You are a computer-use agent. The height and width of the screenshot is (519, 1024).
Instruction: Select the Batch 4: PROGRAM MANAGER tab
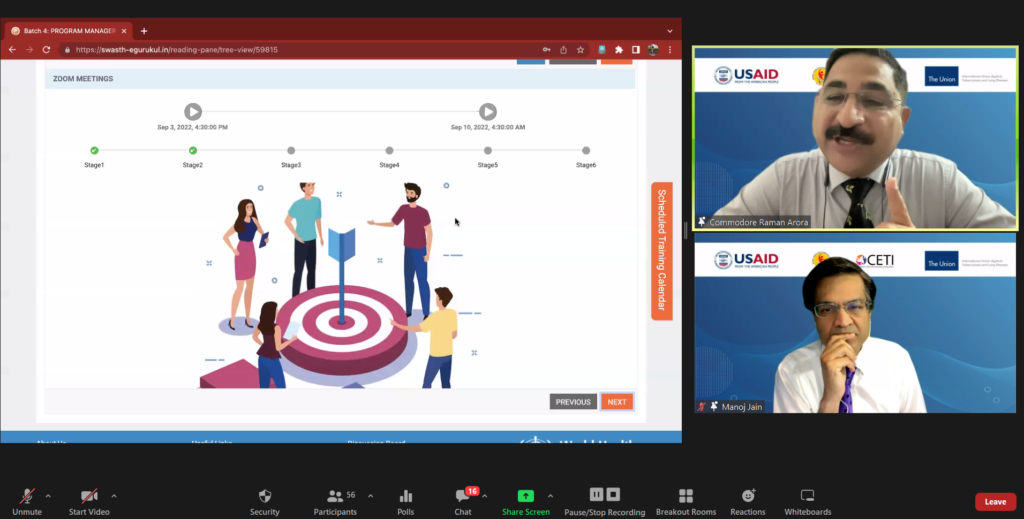pos(69,31)
